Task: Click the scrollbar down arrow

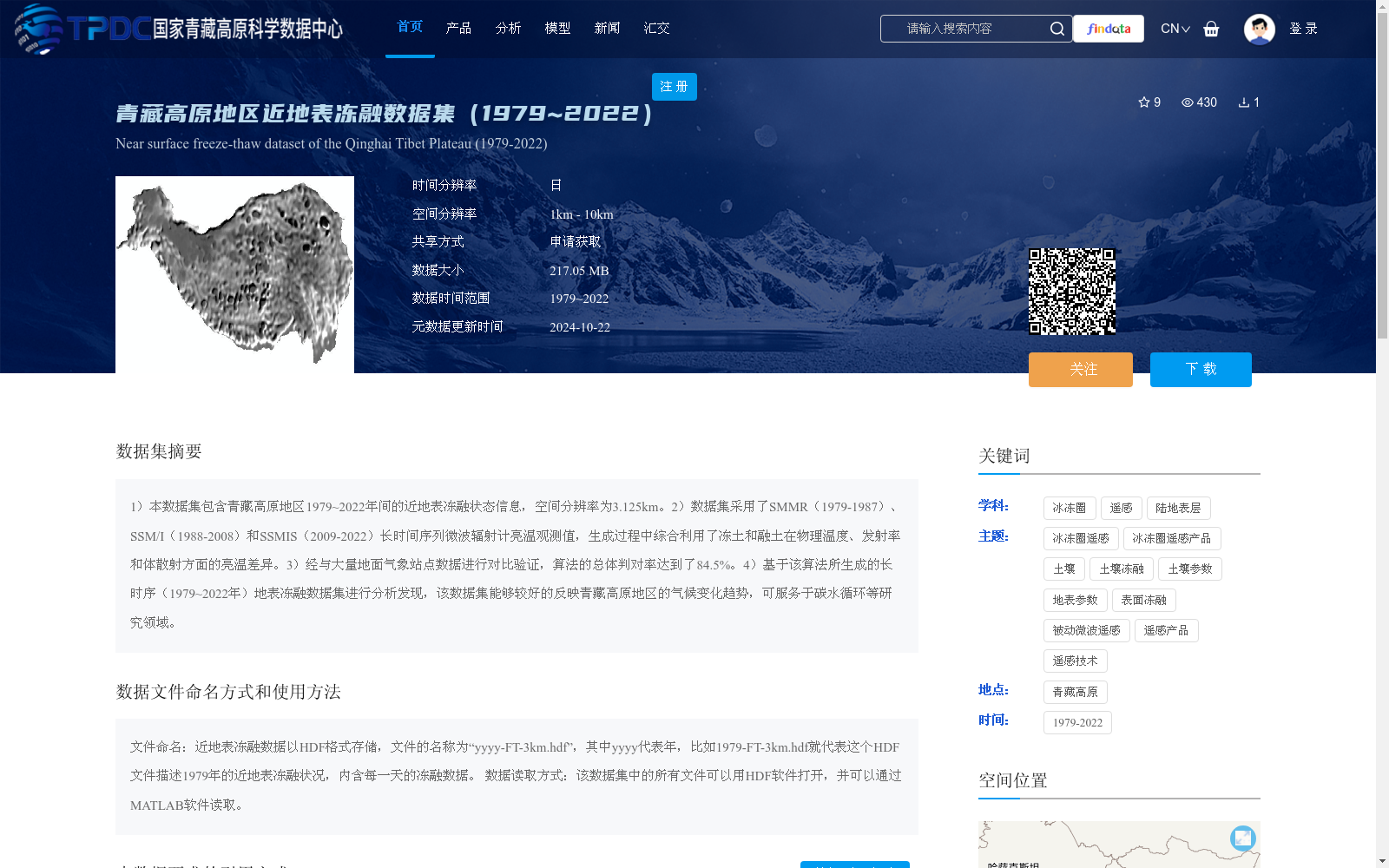Action: click(1382, 861)
